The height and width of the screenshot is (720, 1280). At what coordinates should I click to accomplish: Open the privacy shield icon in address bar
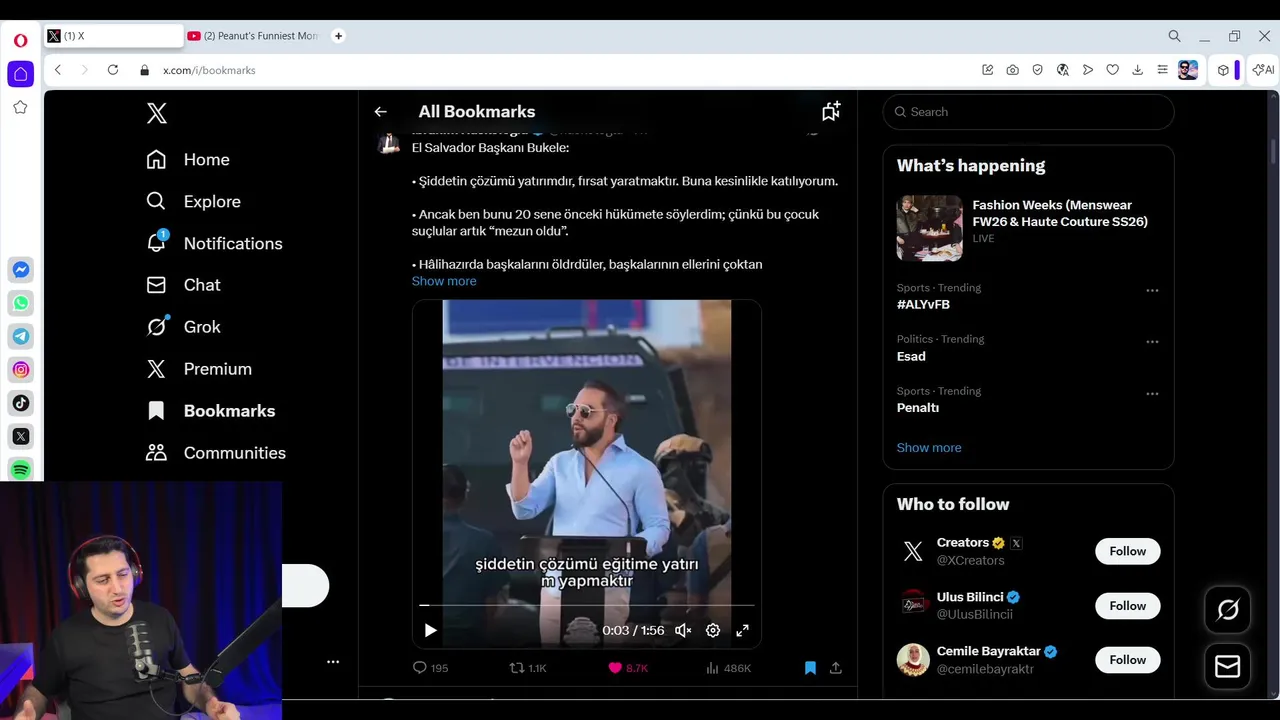pyautogui.click(x=1038, y=70)
